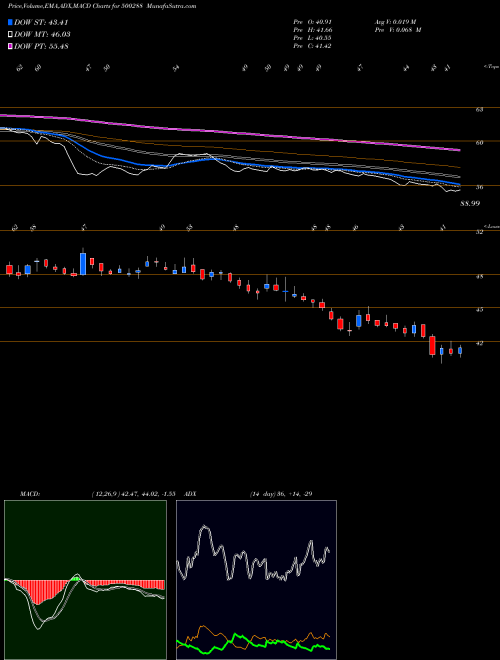
Task: Click the red MACD histogram bars
Action: coord(38,591)
